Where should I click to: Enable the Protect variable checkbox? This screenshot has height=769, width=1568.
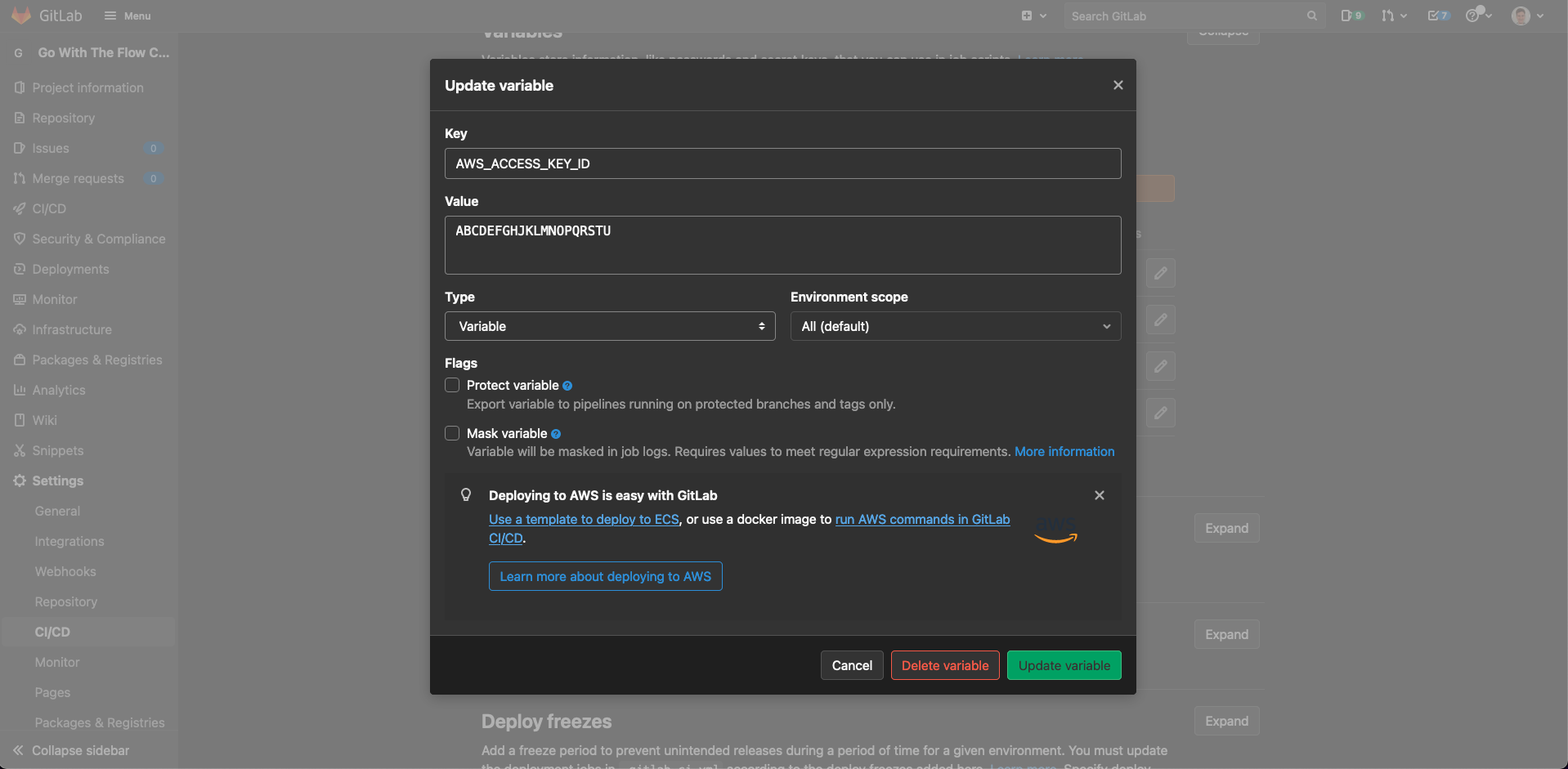[452, 385]
